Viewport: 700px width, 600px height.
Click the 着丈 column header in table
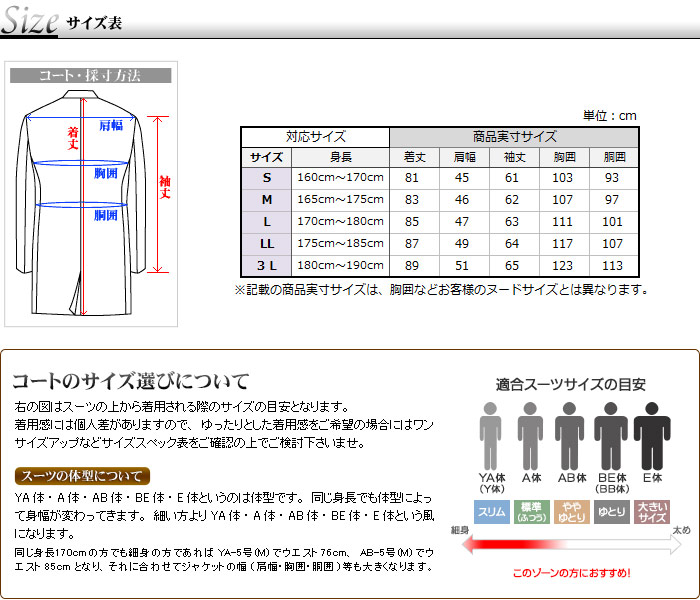415,157
